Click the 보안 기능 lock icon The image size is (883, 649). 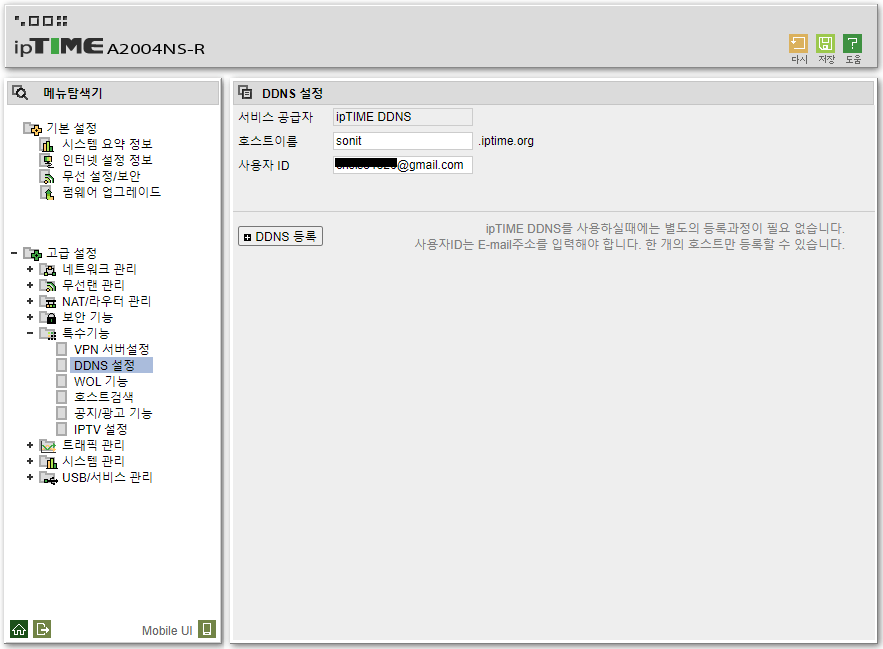click(48, 317)
